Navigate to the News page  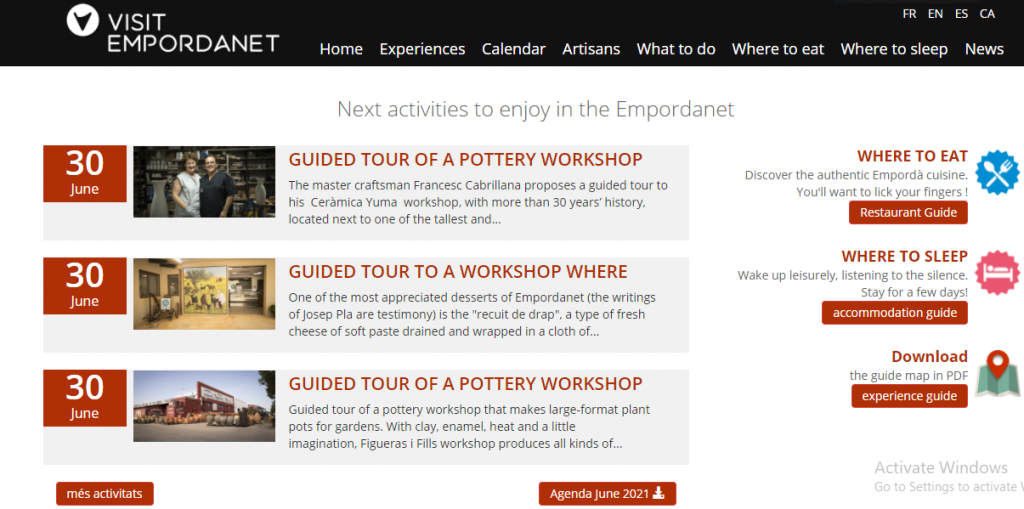984,49
